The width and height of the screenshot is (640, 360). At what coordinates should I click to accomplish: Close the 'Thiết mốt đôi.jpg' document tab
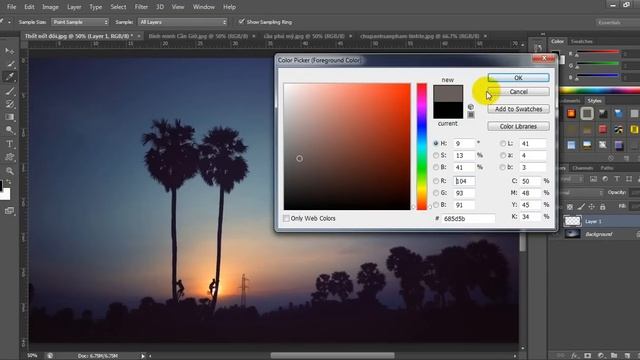(x=139, y=36)
